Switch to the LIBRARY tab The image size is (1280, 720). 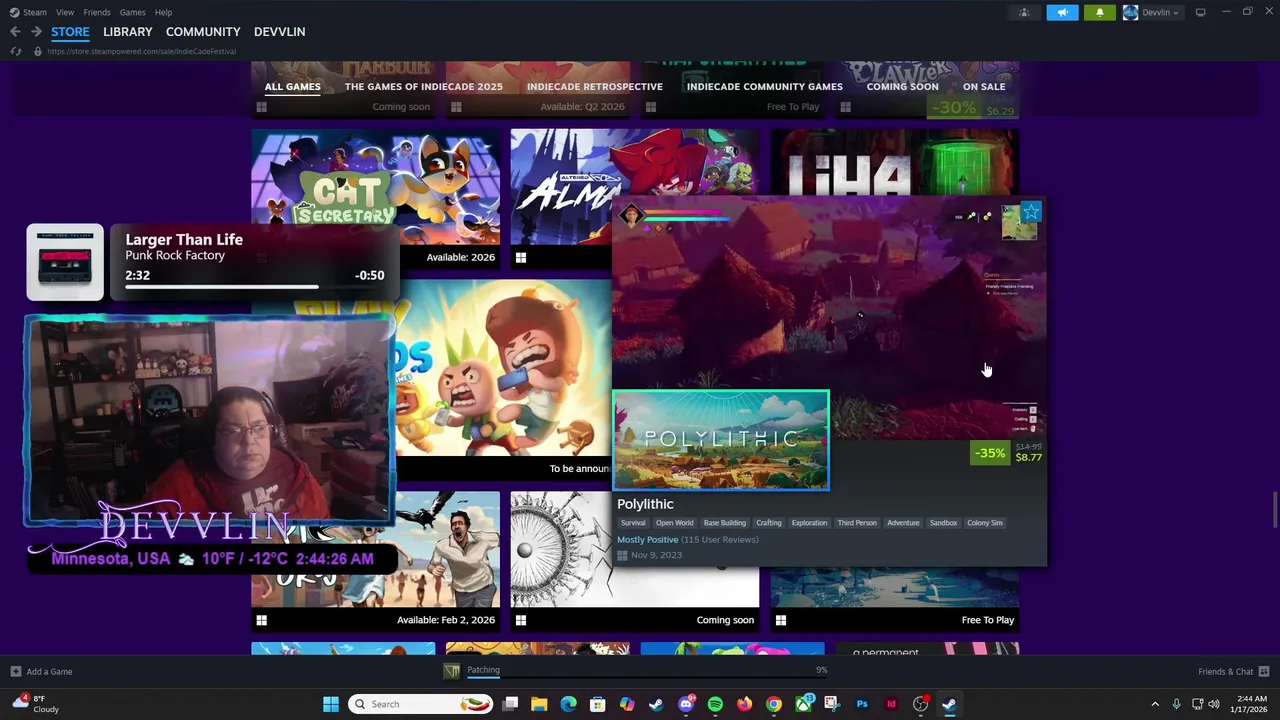128,32
